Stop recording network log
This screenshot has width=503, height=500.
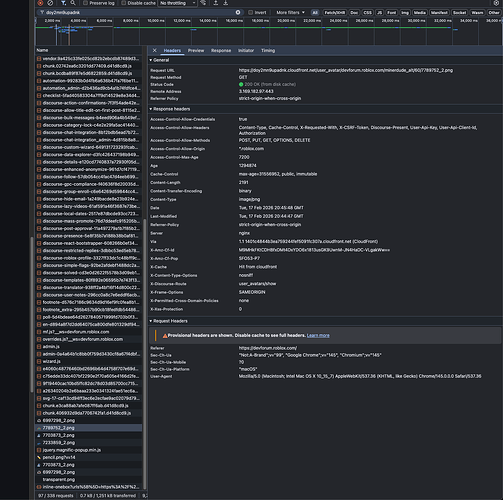(40, 3)
